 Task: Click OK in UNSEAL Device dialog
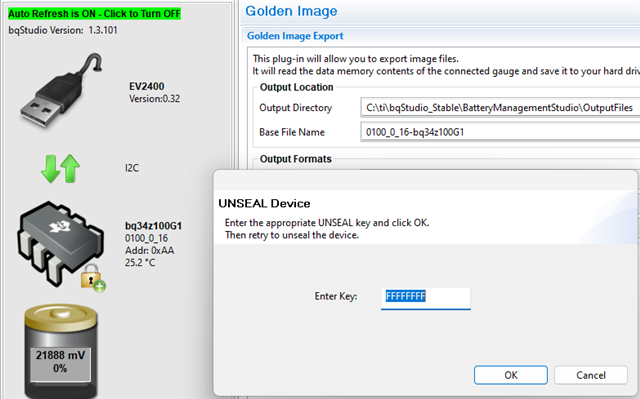(x=511, y=375)
